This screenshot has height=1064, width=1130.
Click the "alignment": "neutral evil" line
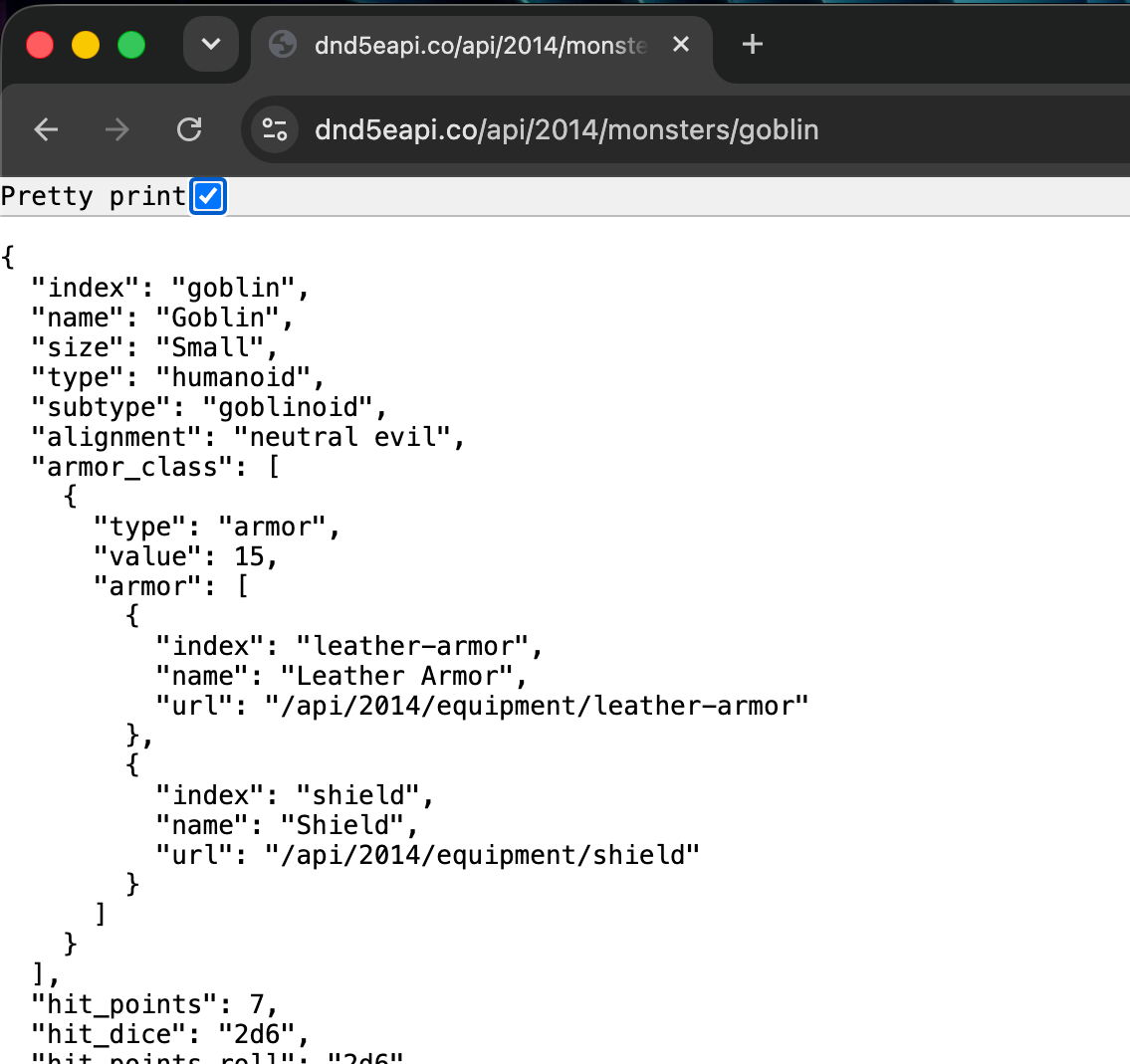pos(248,437)
